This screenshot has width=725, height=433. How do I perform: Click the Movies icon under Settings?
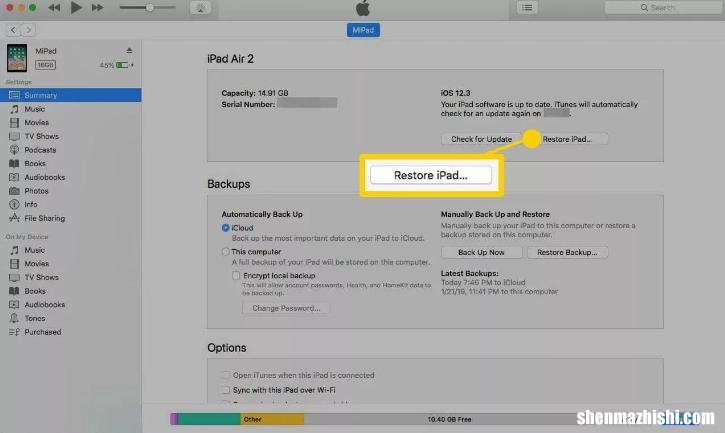(14, 123)
